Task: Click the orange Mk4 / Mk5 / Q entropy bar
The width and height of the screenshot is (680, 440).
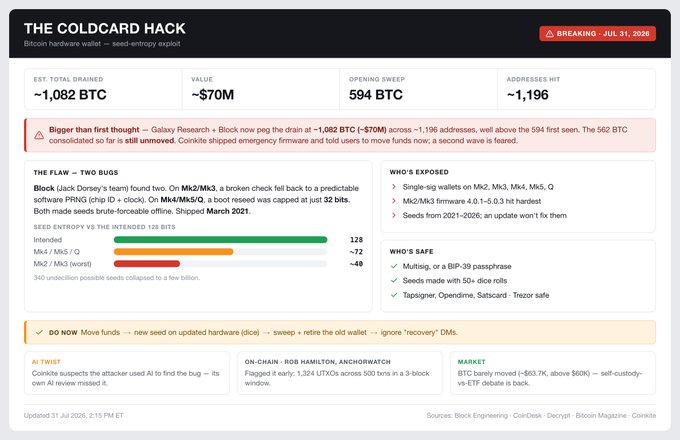Action: [173, 252]
